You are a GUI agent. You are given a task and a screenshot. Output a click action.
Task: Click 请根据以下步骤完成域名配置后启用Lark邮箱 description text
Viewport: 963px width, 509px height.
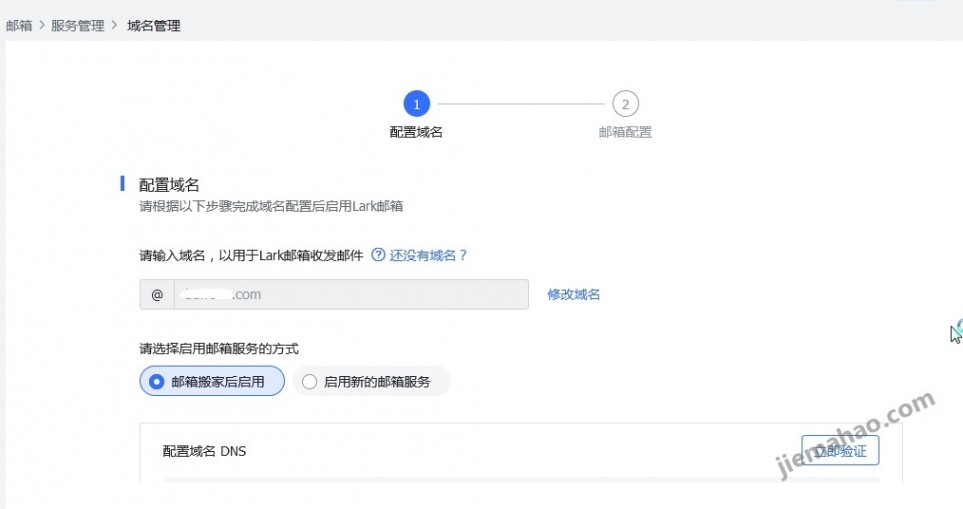click(x=271, y=206)
